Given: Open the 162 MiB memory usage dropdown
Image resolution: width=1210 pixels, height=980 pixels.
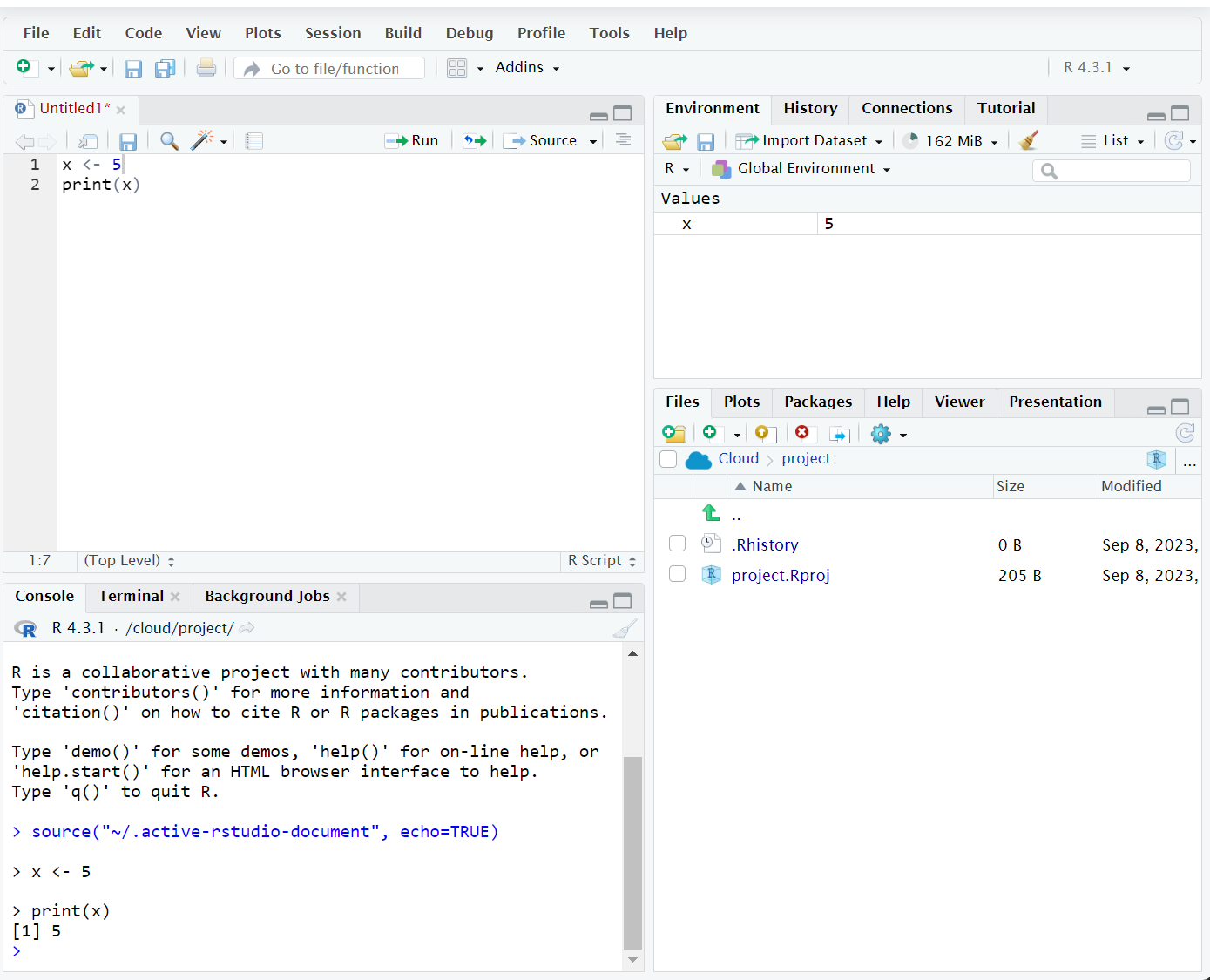Looking at the screenshot, I should click(x=950, y=141).
